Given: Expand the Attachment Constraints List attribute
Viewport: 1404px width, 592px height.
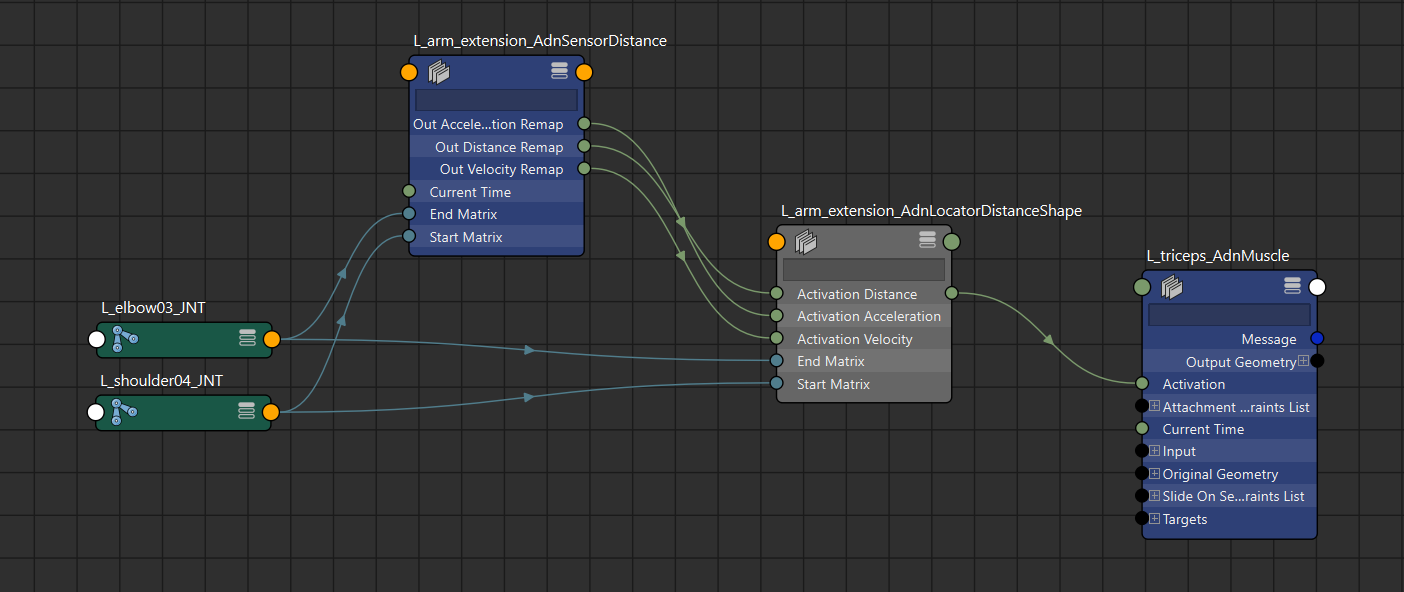Looking at the screenshot, I should point(1154,406).
